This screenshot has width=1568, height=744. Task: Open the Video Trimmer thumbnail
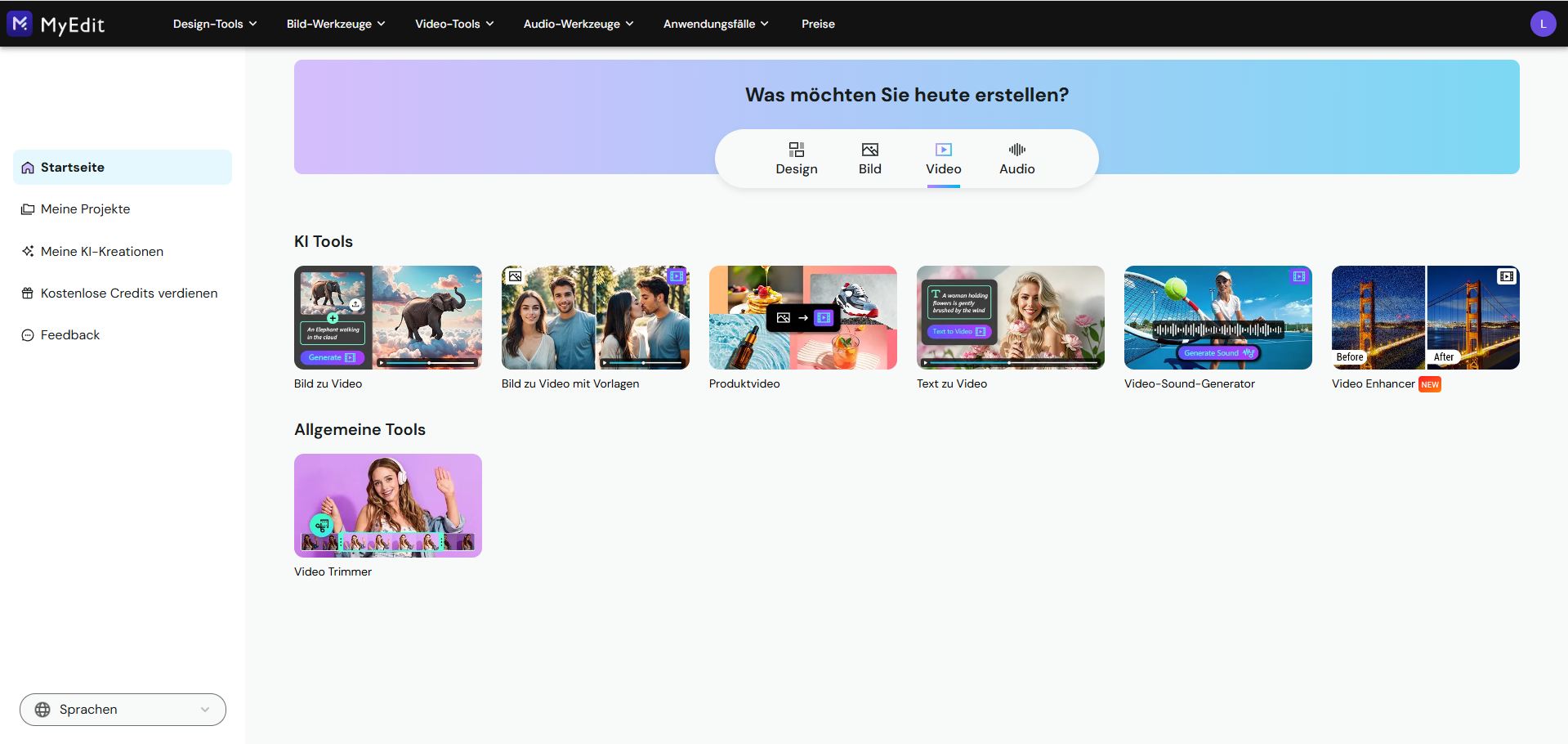pos(388,505)
